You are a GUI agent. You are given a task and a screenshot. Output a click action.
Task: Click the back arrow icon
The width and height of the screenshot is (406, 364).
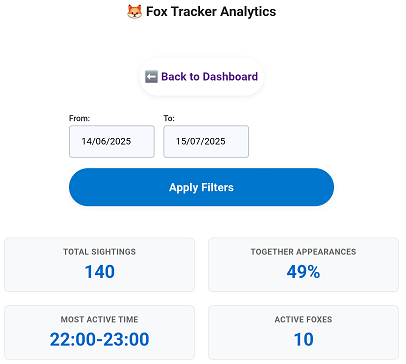151,77
